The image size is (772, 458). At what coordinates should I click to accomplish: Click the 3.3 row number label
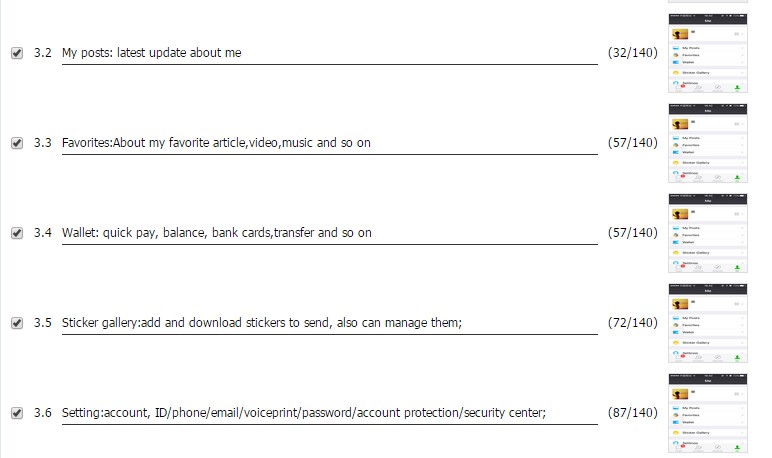click(x=43, y=143)
